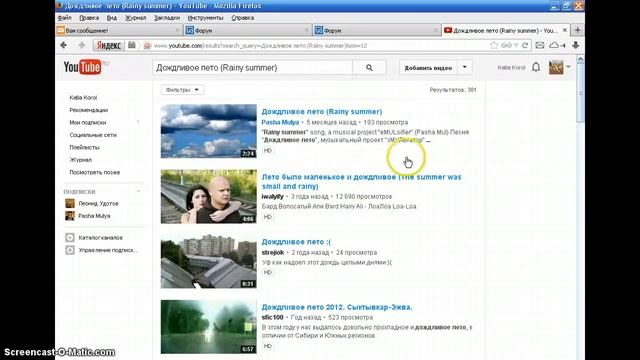This screenshot has height=360, width=640.
Task: Click Мои подписки in the sidebar
Action: (x=88, y=122)
